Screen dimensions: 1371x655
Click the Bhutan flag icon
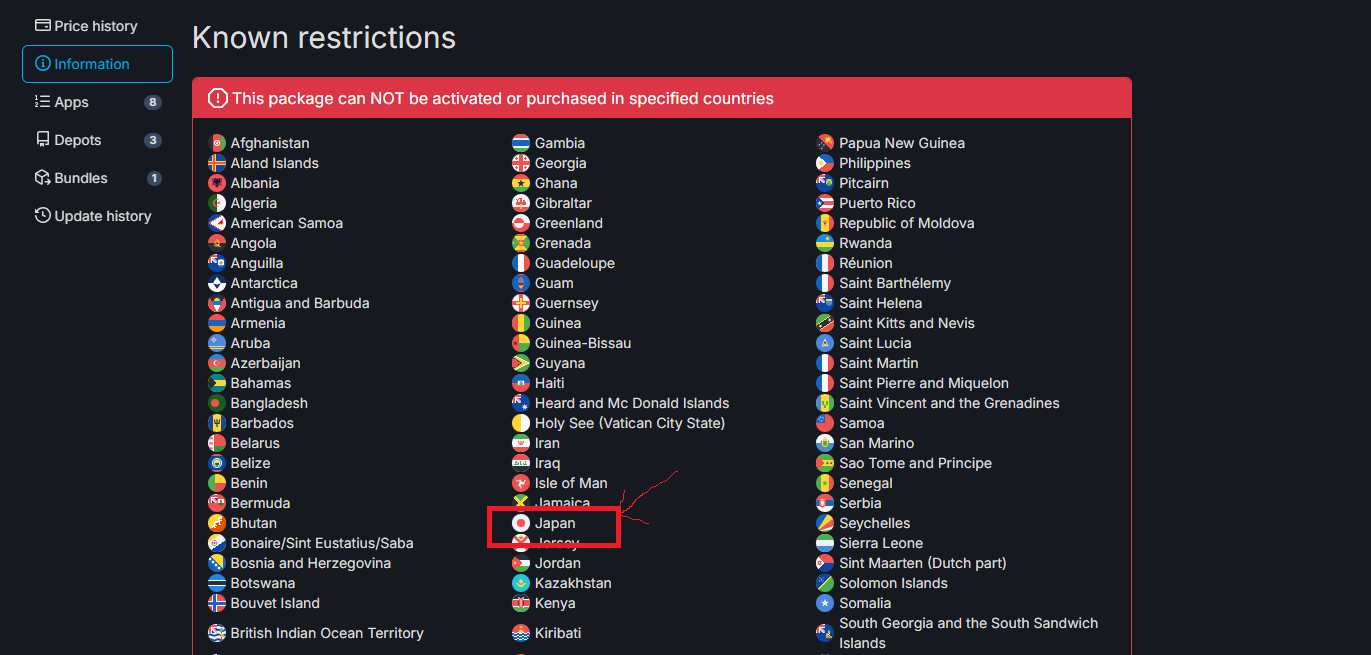coord(217,523)
